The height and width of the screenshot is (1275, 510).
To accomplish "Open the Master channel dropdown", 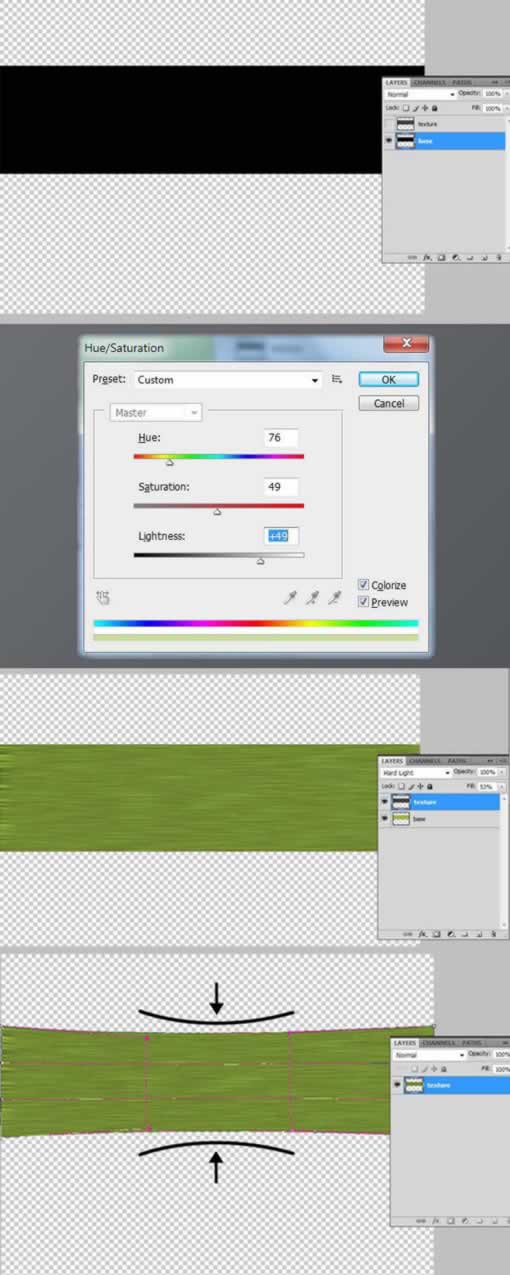I will [155, 412].
